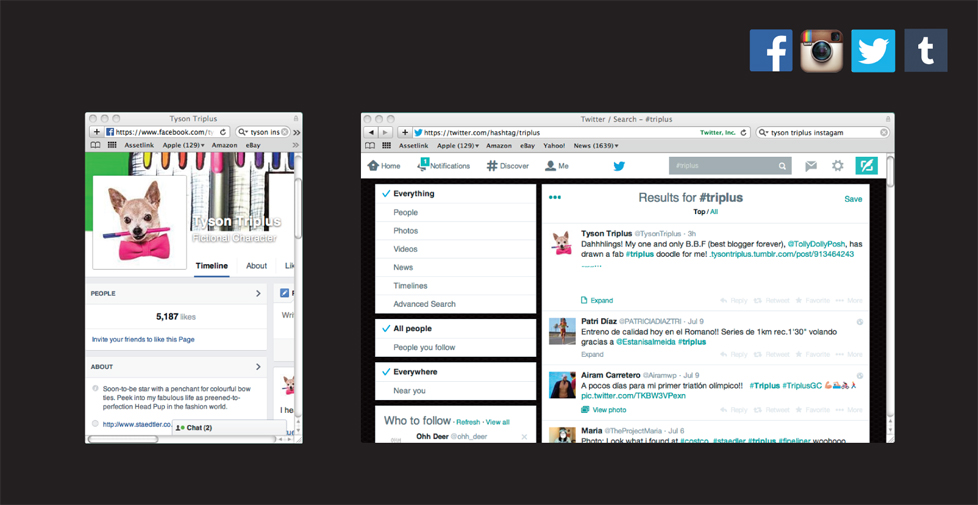Screen dimensions: 978x505
Task: Switch to the About tab on Facebook
Action: (257, 266)
